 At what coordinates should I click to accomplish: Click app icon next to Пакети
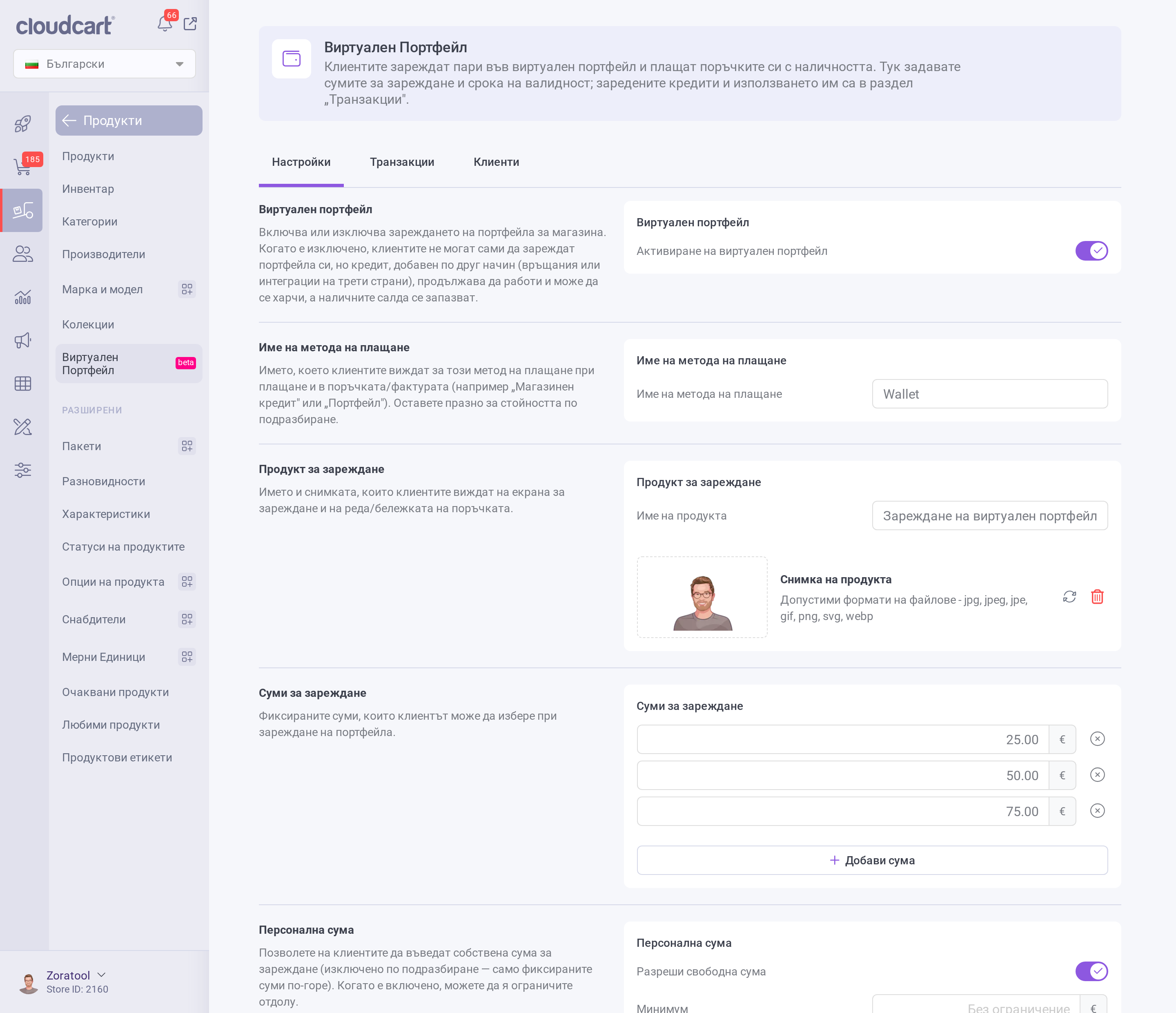tap(187, 446)
